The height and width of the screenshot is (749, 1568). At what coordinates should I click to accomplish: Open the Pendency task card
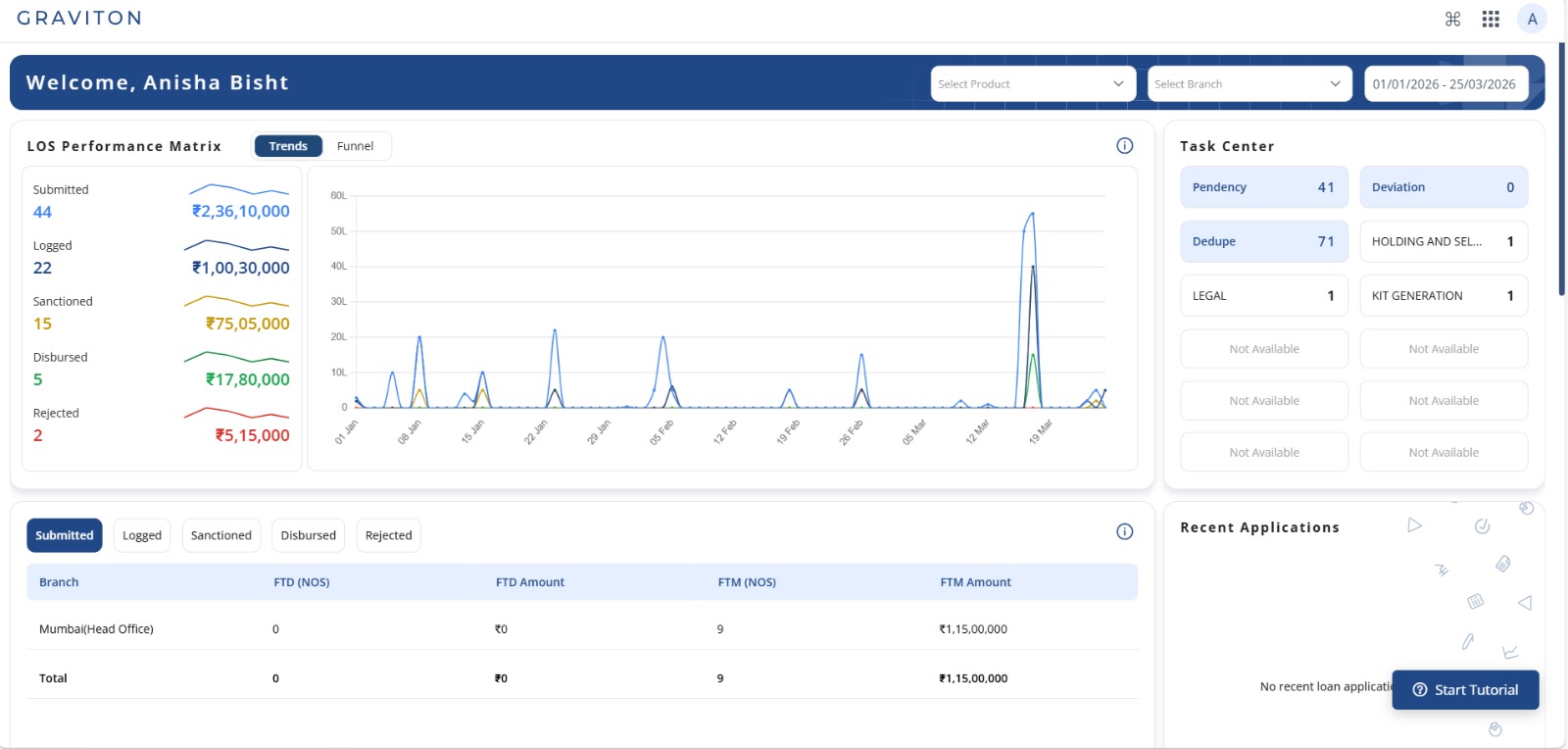tap(1264, 187)
